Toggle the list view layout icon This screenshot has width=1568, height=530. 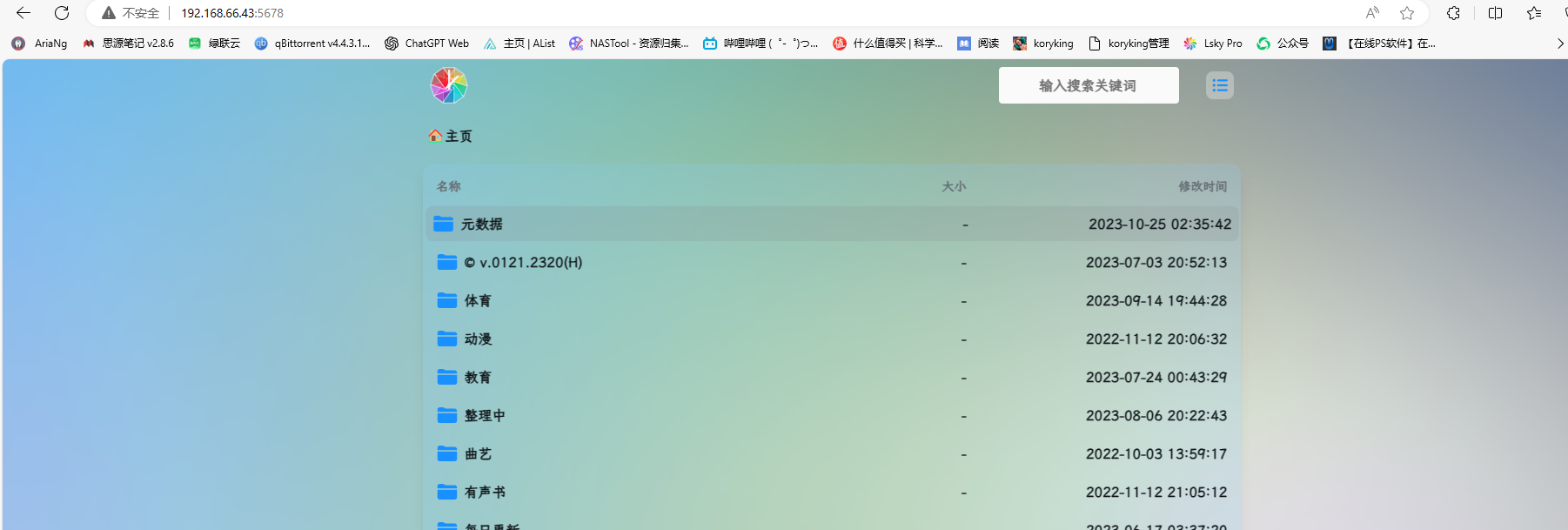tap(1219, 85)
